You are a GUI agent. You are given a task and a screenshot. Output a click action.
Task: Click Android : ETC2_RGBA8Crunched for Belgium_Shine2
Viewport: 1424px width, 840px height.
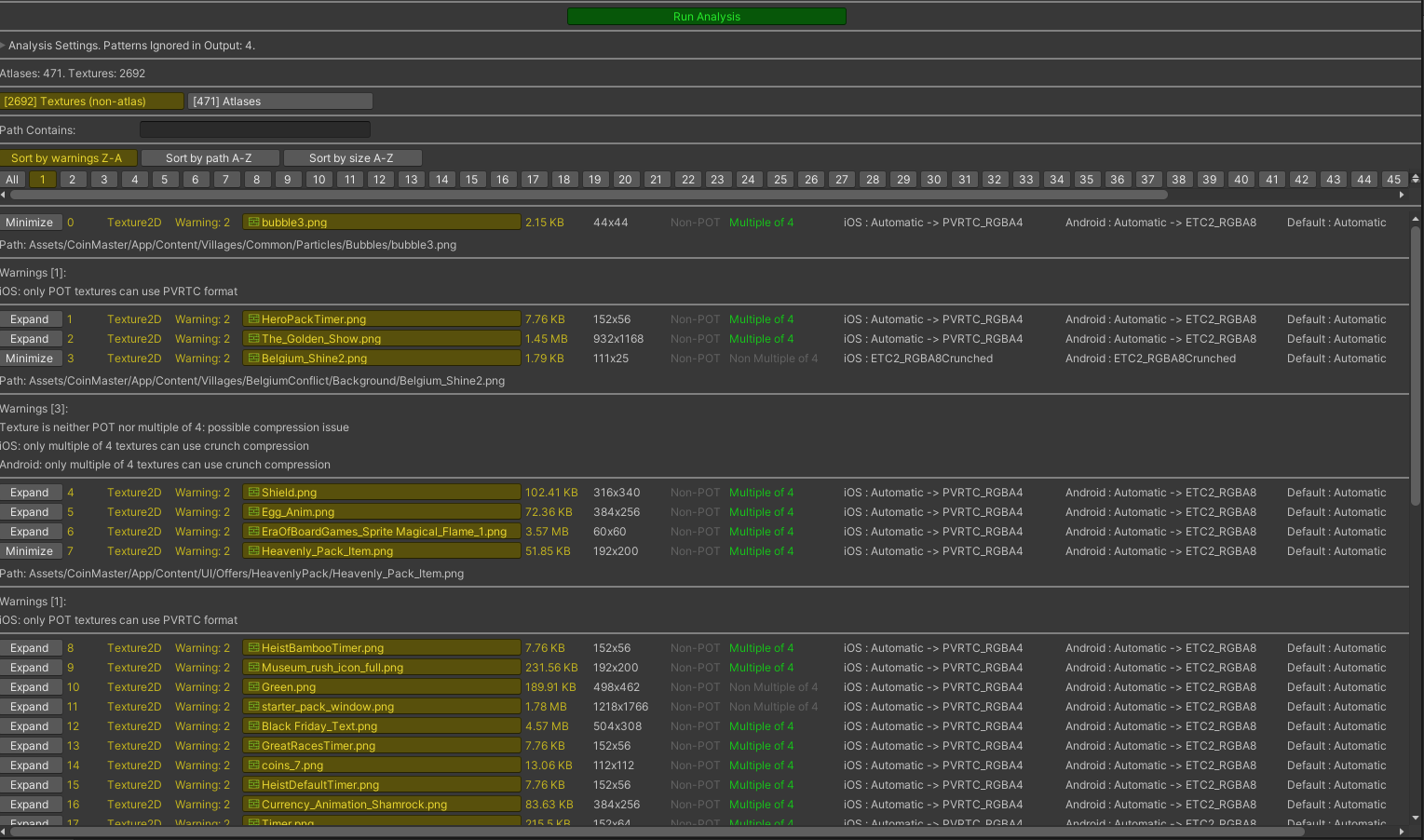tap(1150, 359)
